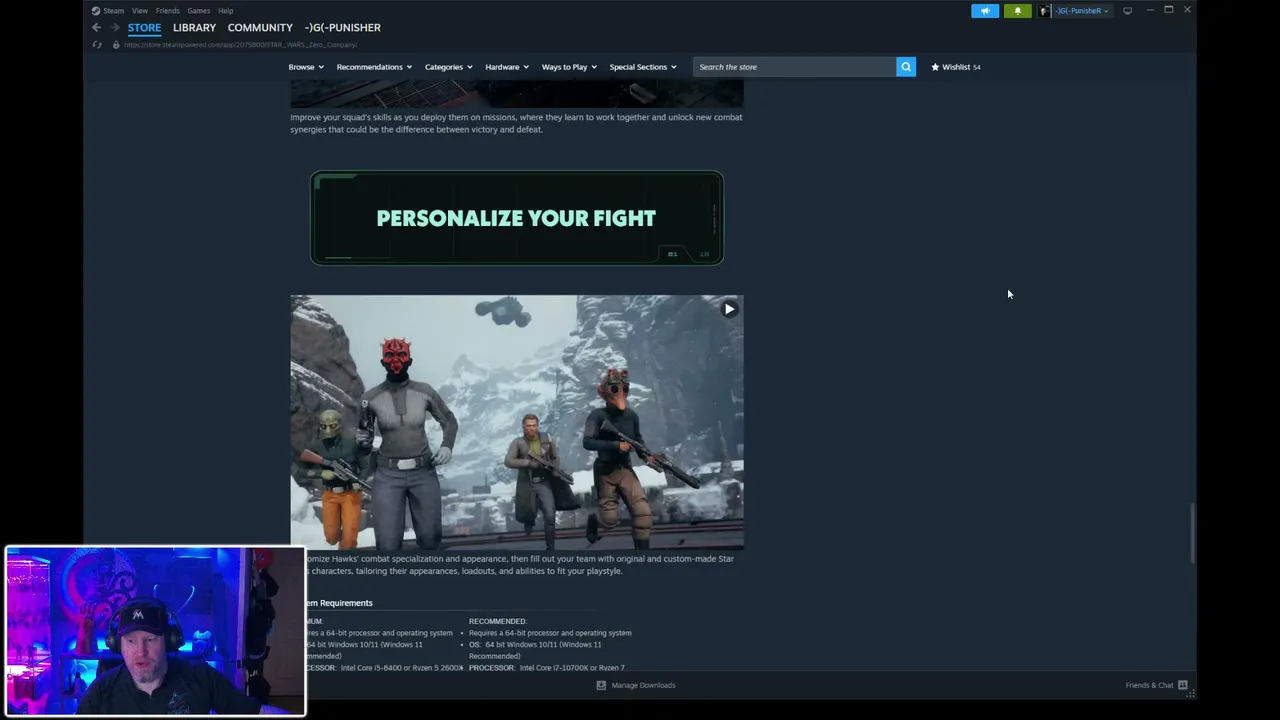Open the blue announcements megaphone button

tap(985, 11)
